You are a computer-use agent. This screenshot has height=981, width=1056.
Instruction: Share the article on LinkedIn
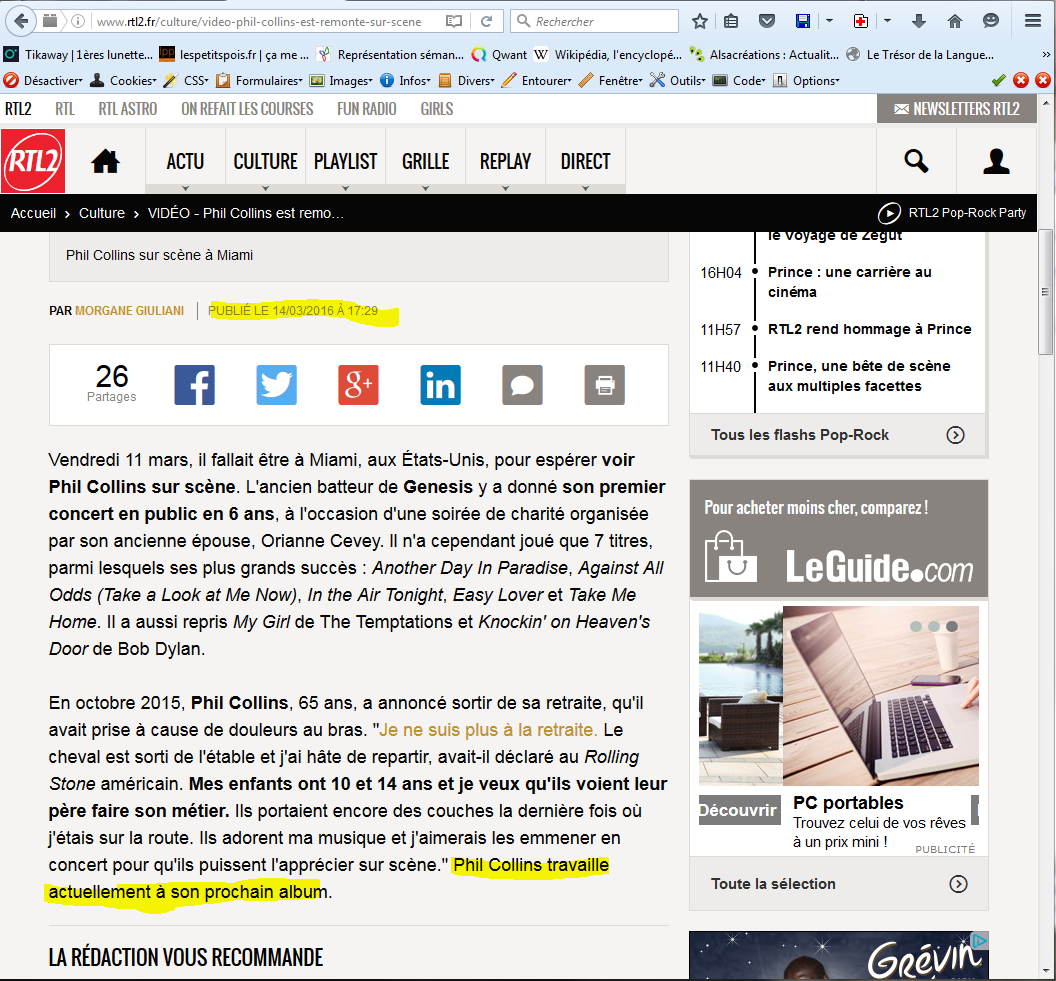pos(441,385)
